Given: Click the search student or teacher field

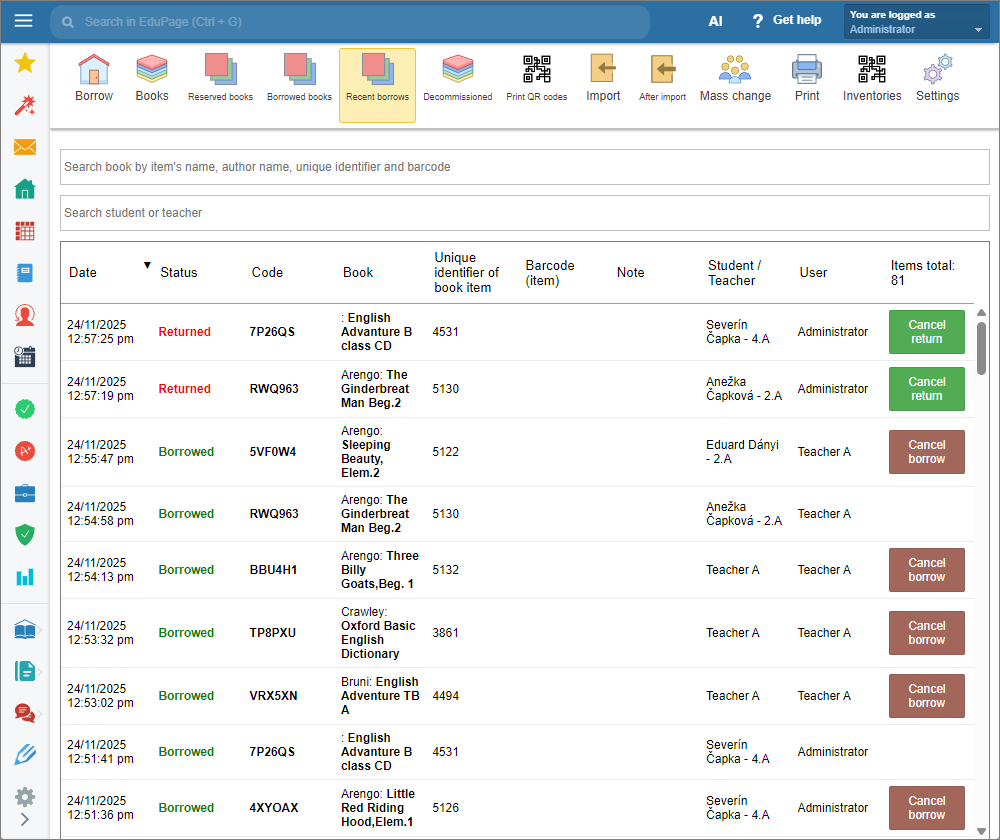Looking at the screenshot, I should (524, 213).
